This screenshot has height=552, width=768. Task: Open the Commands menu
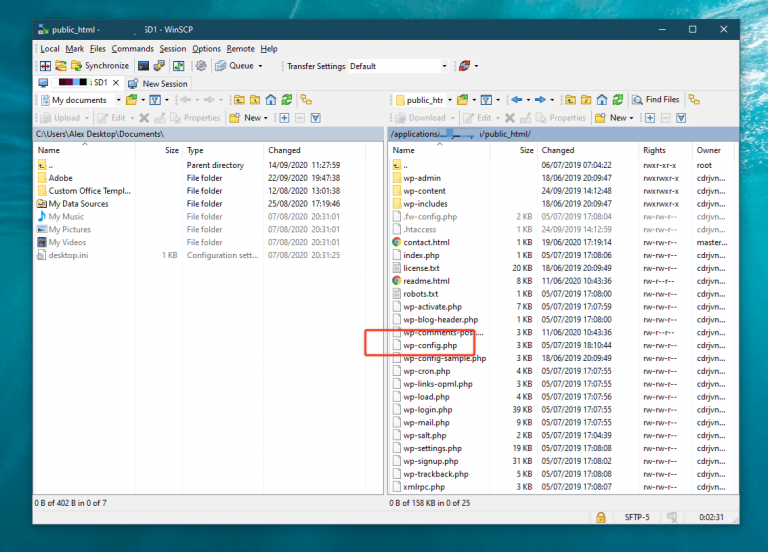click(132, 48)
